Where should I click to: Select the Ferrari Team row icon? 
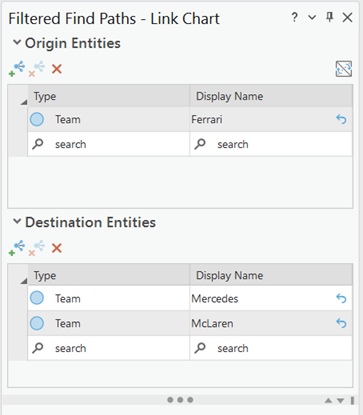[37, 119]
